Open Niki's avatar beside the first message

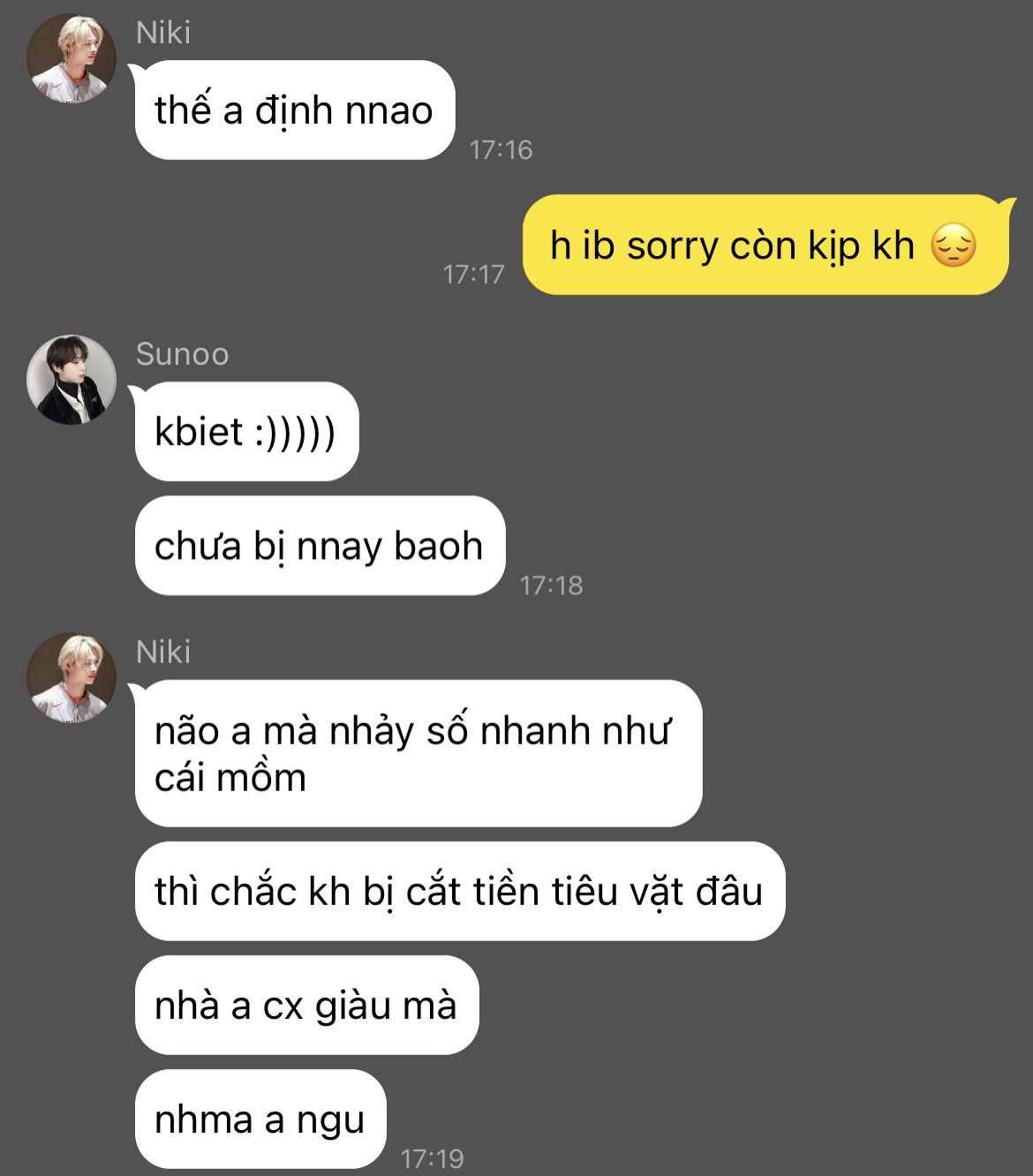pyautogui.click(x=72, y=58)
